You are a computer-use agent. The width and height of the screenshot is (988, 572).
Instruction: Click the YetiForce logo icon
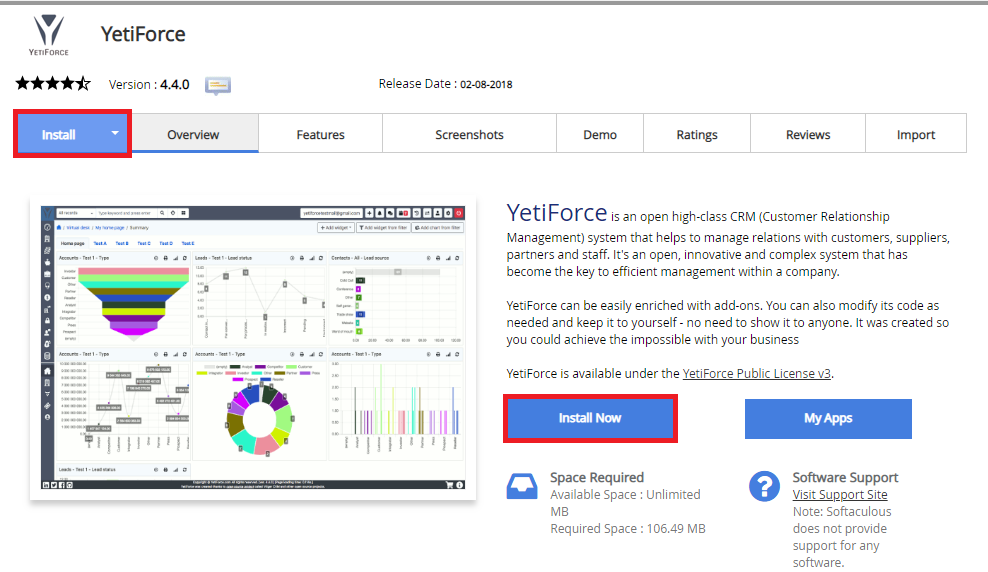click(48, 36)
